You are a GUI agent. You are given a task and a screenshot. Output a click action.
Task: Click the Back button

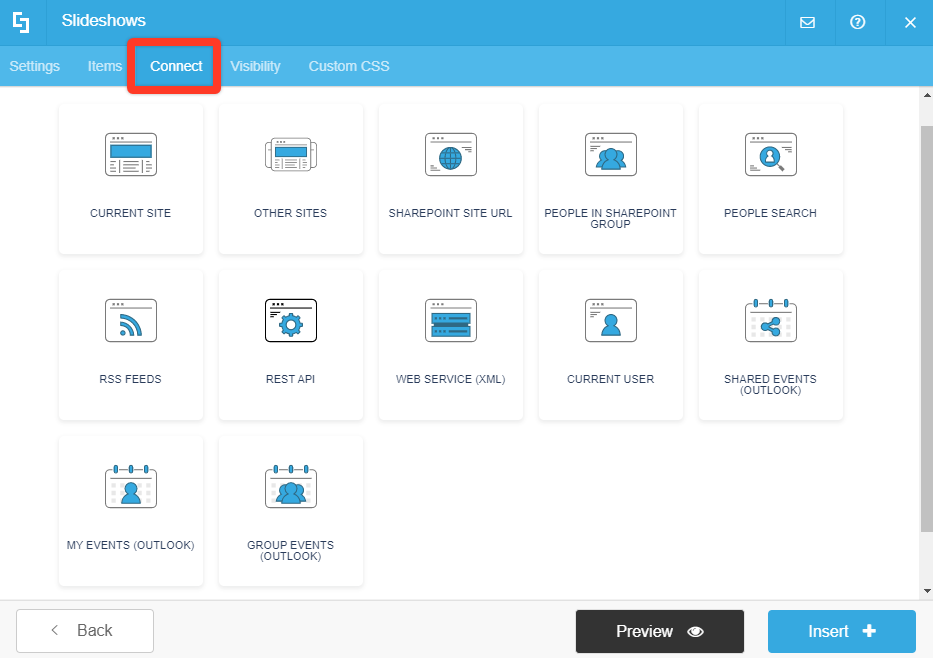click(x=85, y=631)
